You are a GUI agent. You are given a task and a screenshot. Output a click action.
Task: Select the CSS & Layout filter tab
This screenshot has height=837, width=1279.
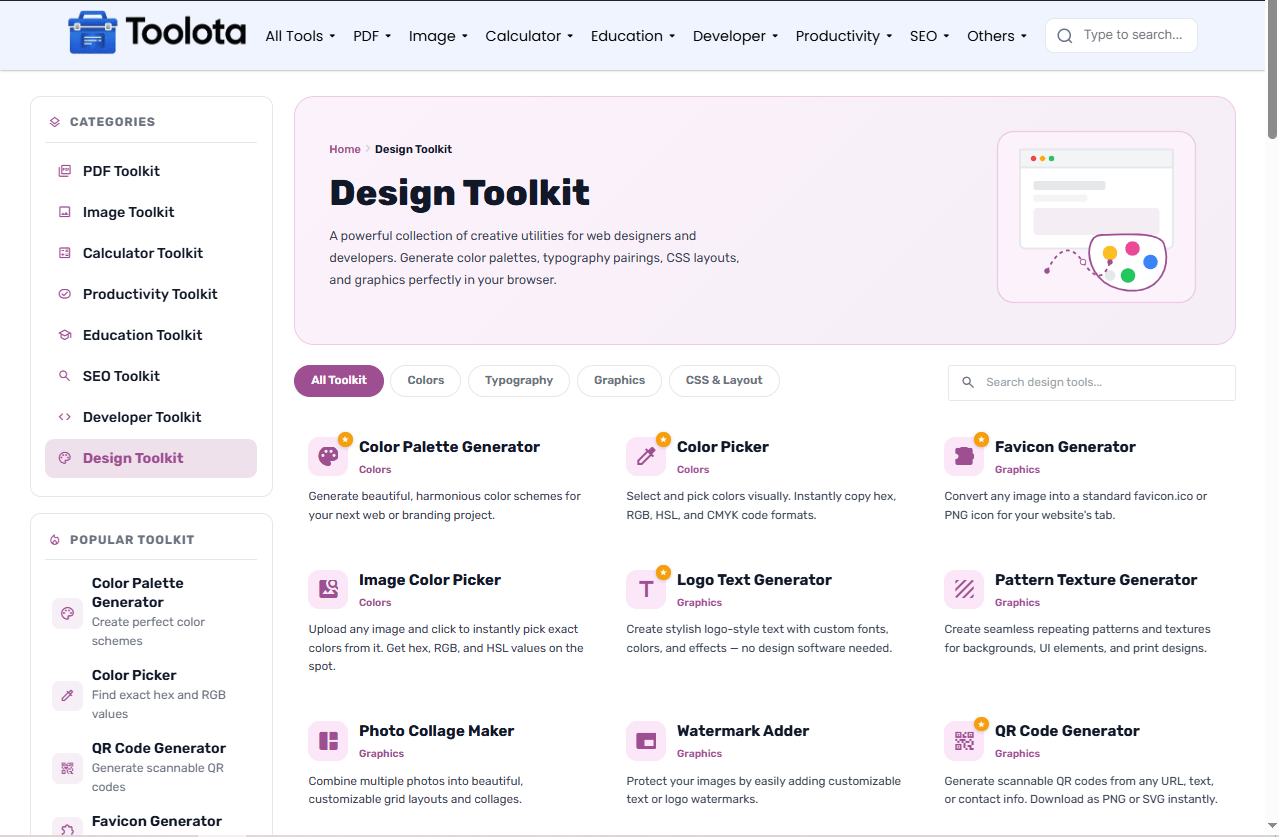tap(724, 381)
